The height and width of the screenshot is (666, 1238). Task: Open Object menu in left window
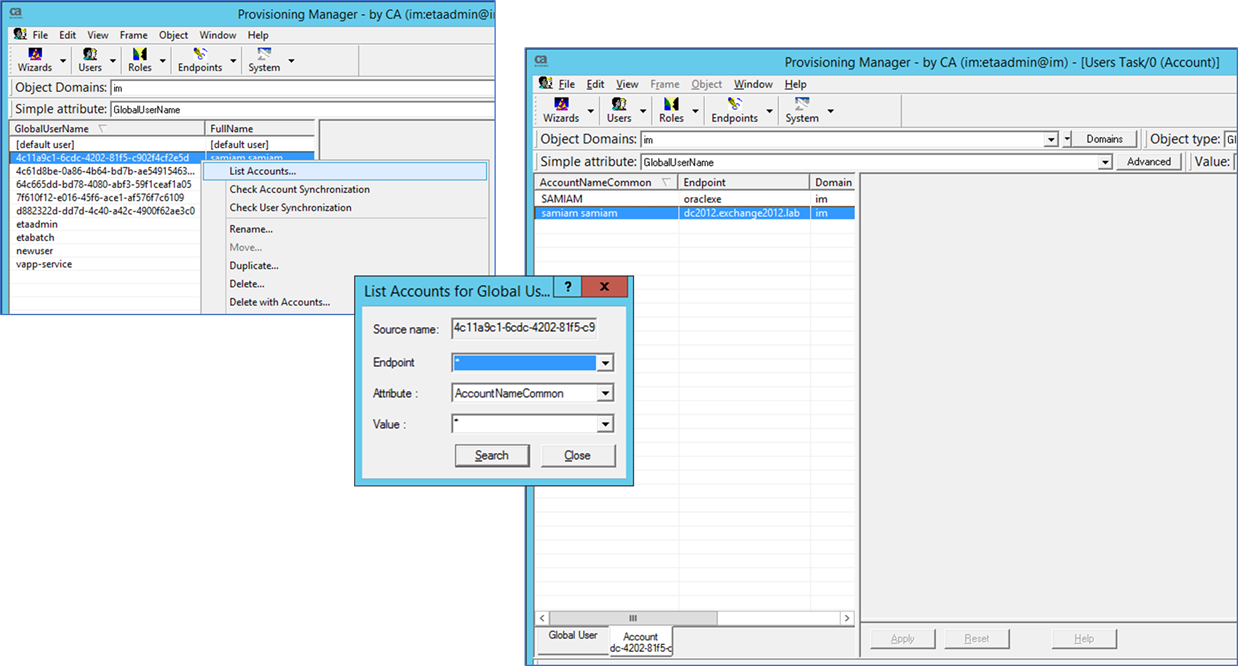coord(173,35)
